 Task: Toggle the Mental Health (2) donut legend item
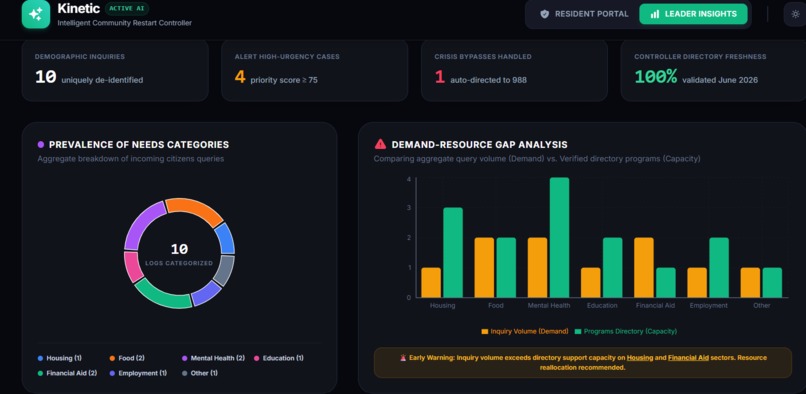213,358
